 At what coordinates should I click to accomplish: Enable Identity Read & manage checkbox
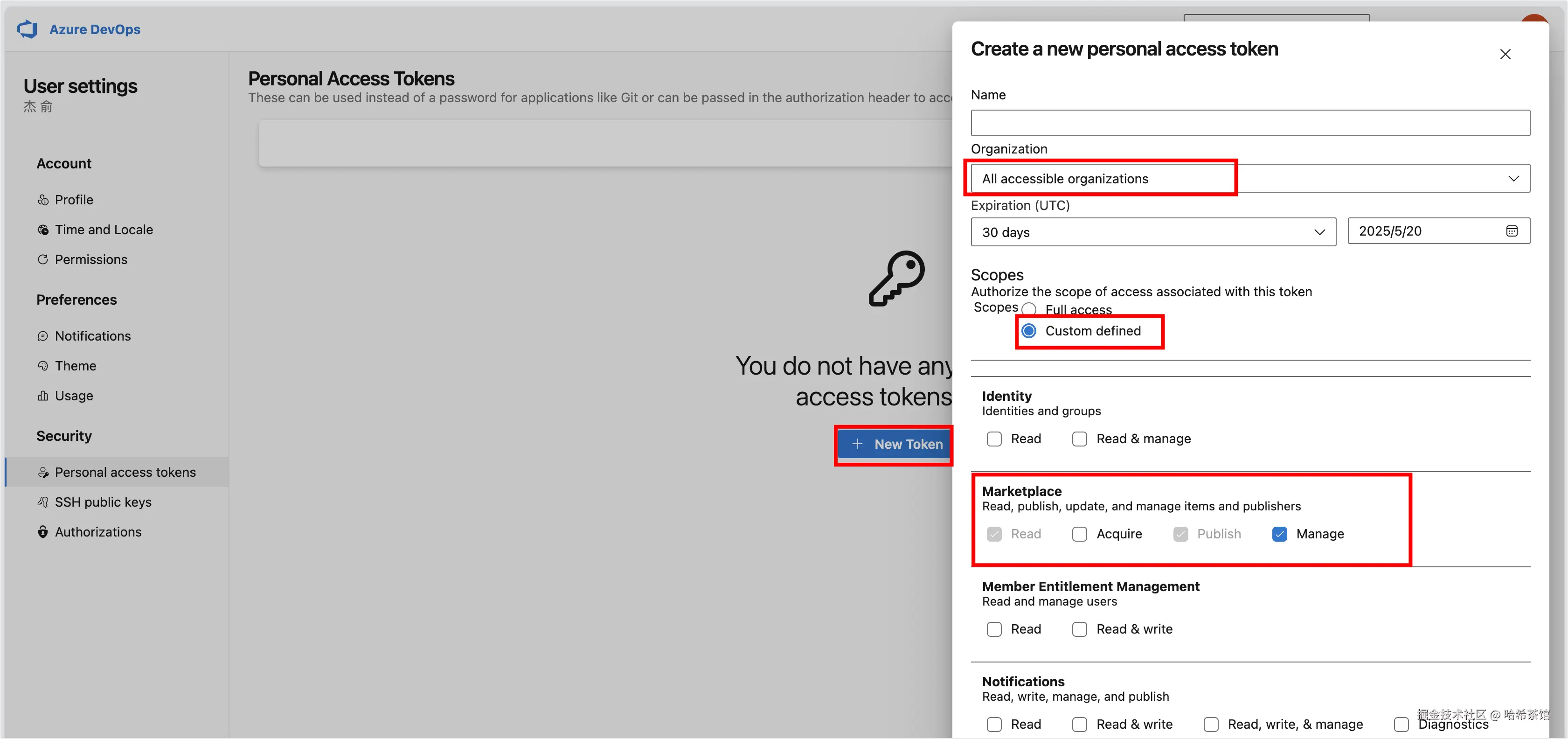point(1079,439)
